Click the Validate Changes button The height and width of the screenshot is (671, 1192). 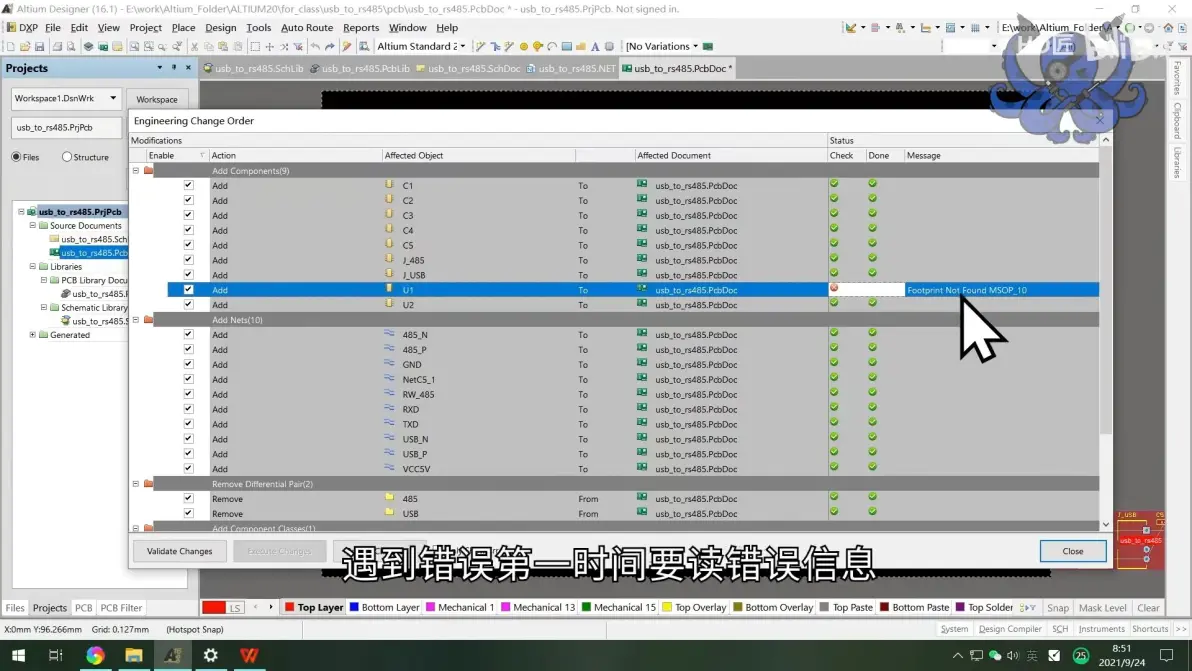[179, 551]
